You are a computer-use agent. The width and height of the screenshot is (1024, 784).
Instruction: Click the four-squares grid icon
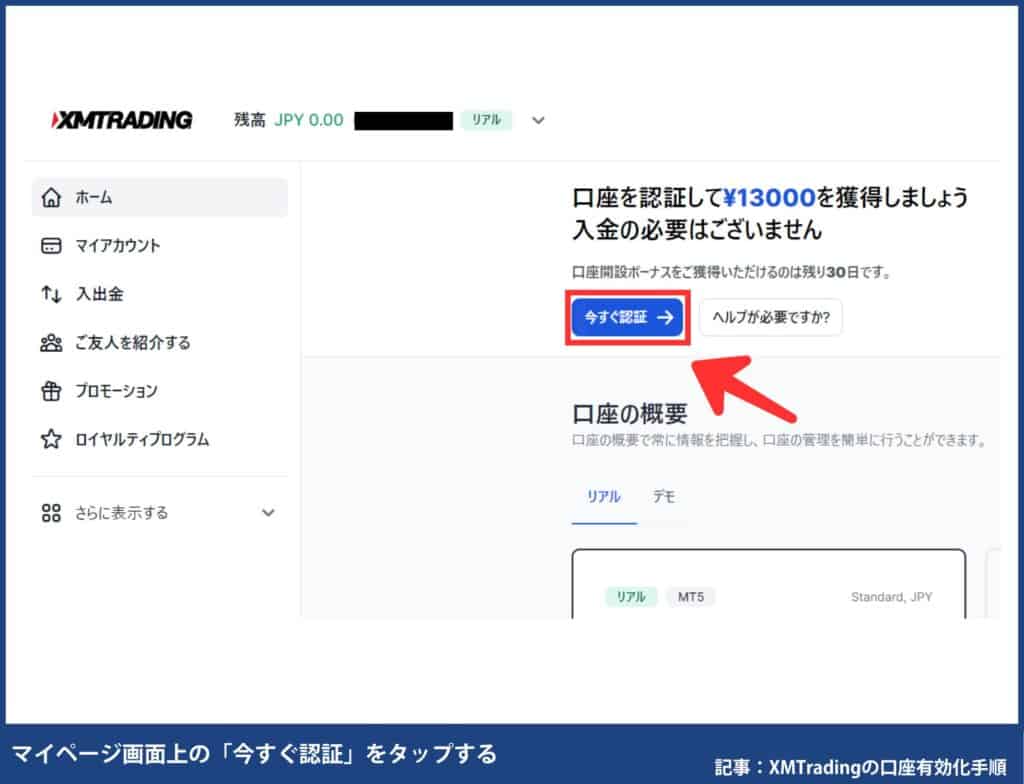point(51,513)
